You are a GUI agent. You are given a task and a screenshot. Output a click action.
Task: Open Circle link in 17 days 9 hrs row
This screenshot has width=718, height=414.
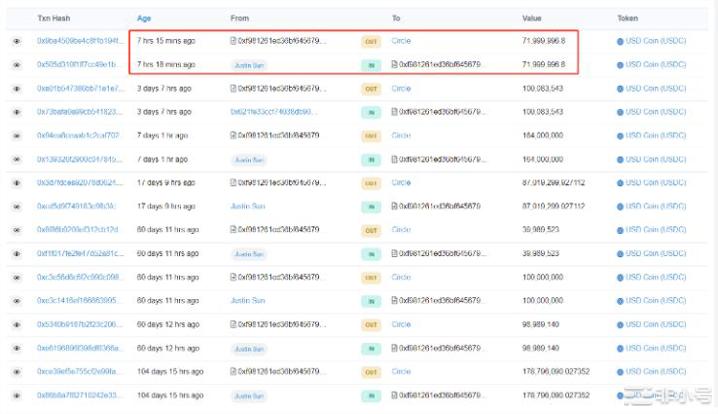[x=401, y=183]
